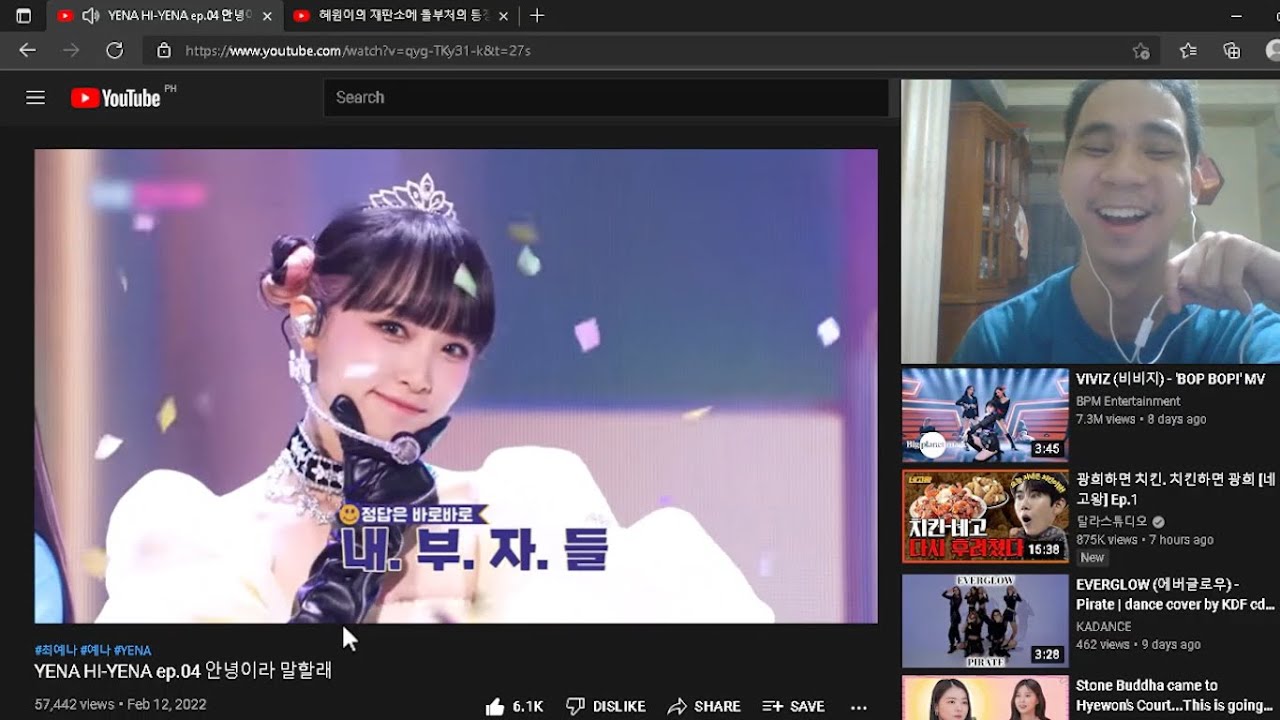Click the video title YENA HI-YENA ep.04
The image size is (1280, 720).
click(183, 670)
